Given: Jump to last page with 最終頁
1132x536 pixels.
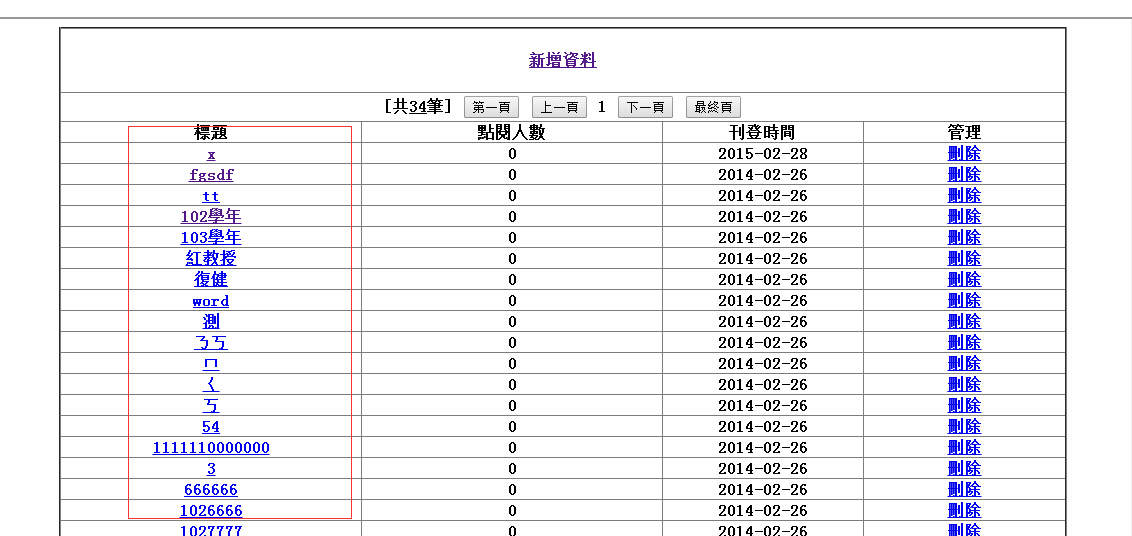Looking at the screenshot, I should (x=713, y=108).
